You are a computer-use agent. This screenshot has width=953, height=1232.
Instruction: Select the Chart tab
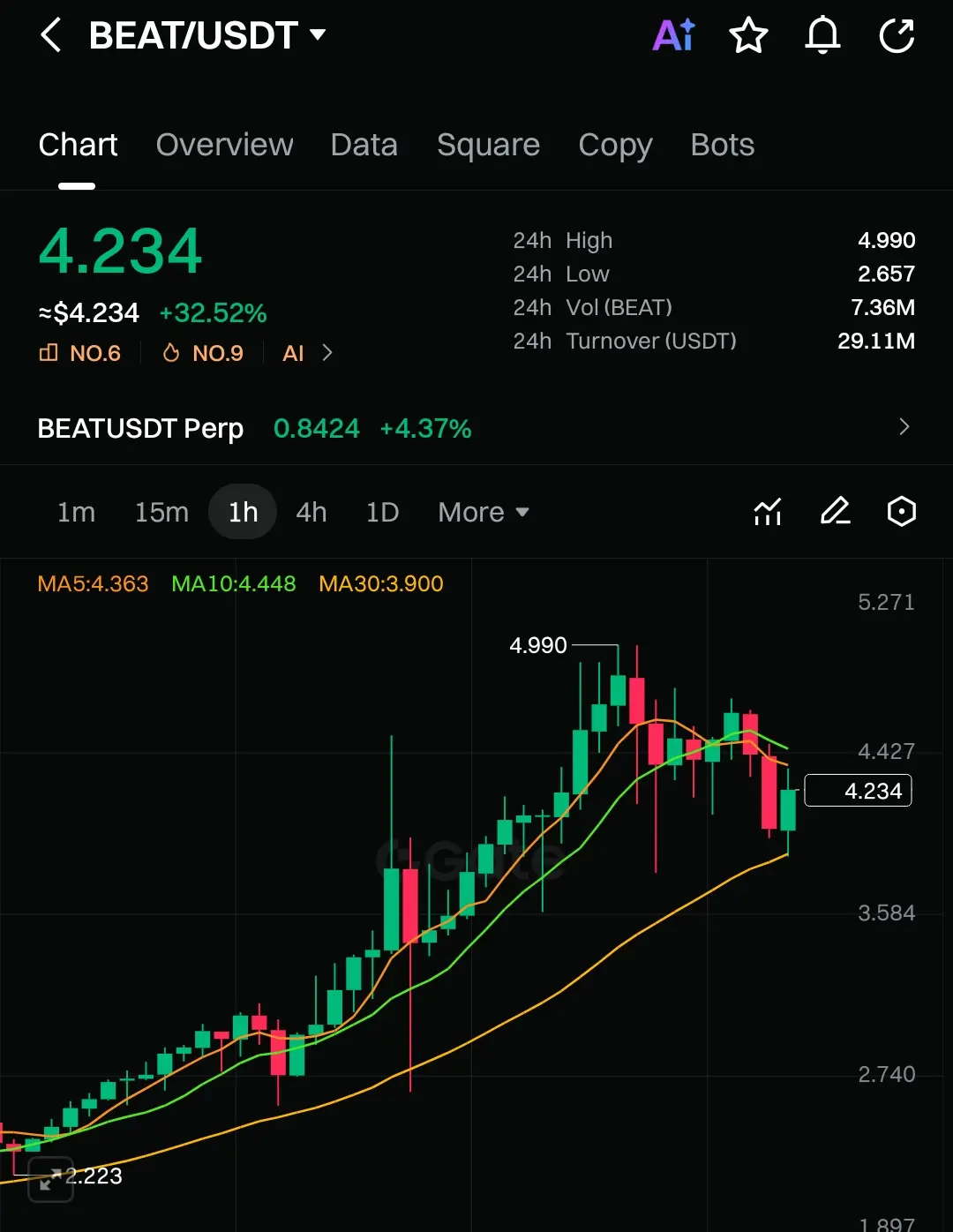pos(78,145)
